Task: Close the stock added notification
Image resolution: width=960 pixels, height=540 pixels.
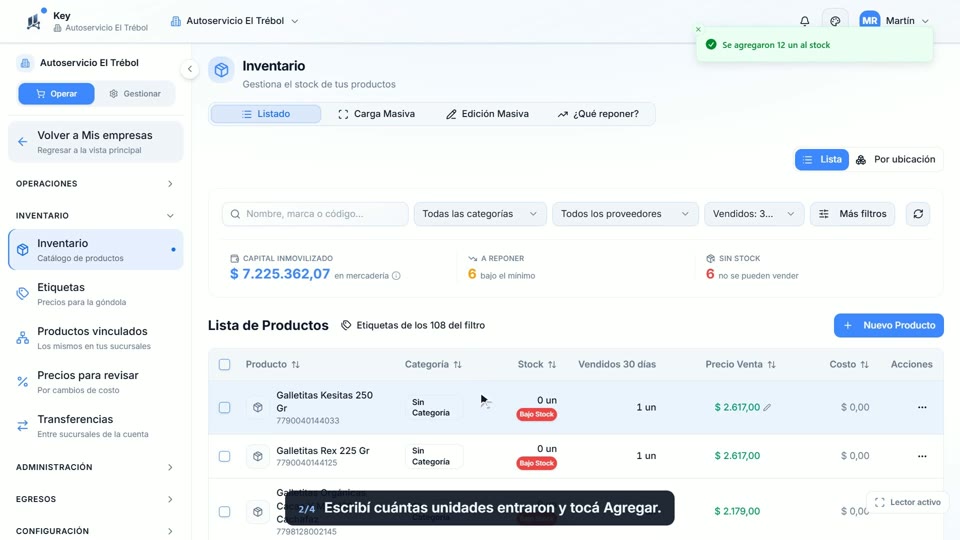Action: click(x=698, y=29)
